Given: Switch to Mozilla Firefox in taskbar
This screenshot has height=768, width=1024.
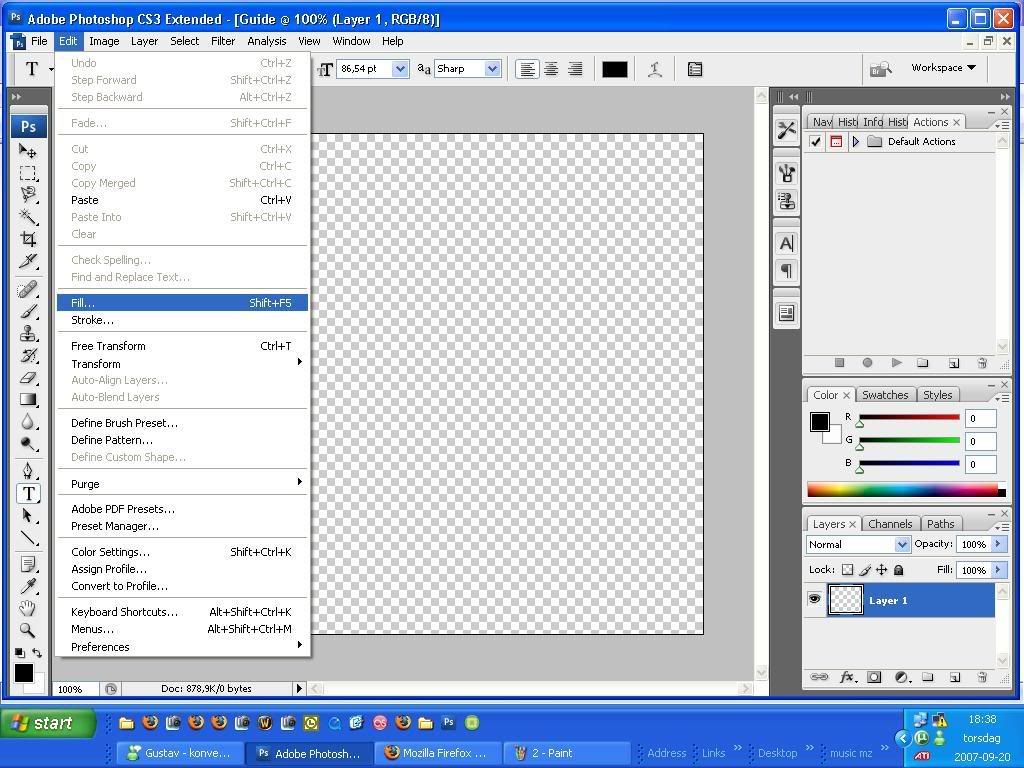Looking at the screenshot, I should click(438, 753).
